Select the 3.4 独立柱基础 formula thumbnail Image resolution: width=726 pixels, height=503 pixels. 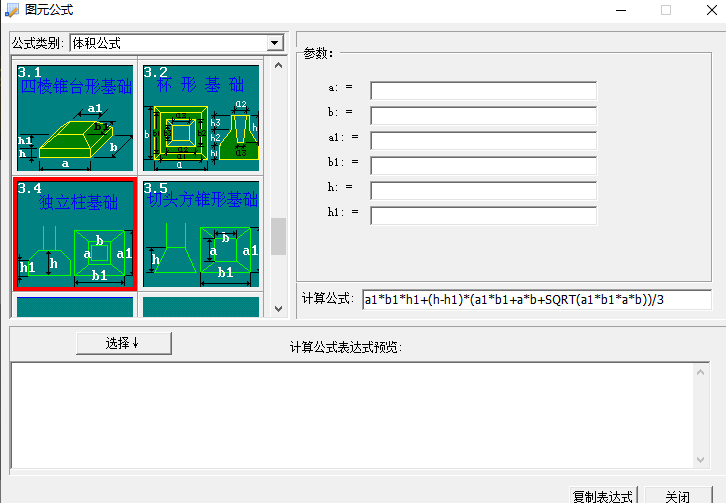click(x=75, y=234)
